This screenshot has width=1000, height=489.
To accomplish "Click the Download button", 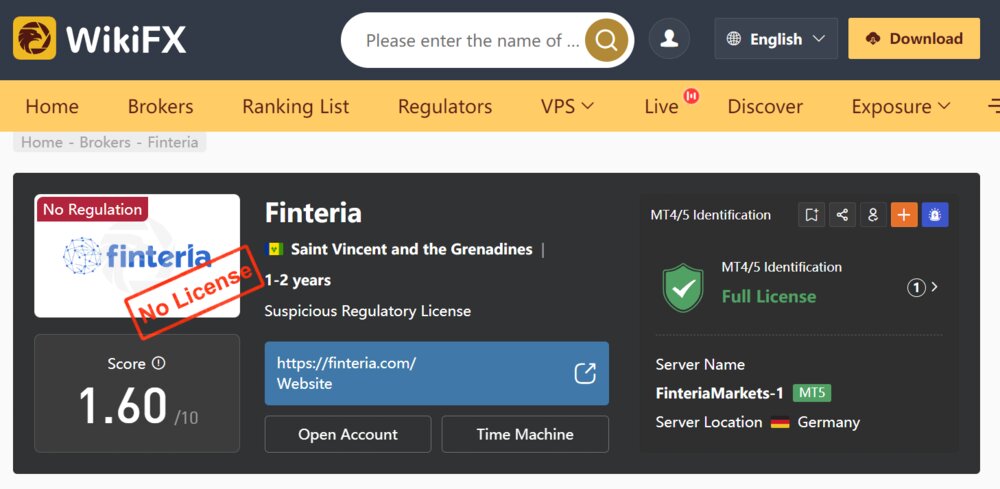I will point(914,39).
